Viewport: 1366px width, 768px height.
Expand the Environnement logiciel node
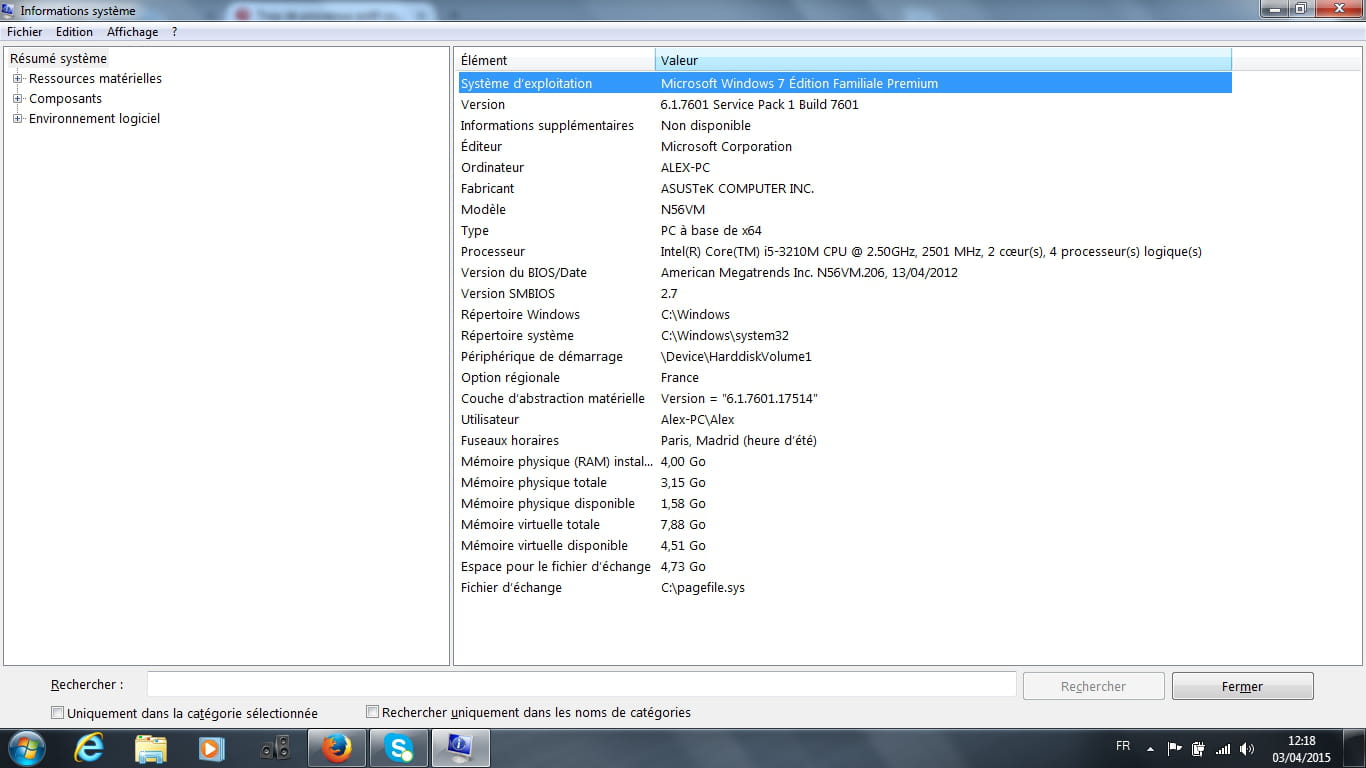pos(17,118)
